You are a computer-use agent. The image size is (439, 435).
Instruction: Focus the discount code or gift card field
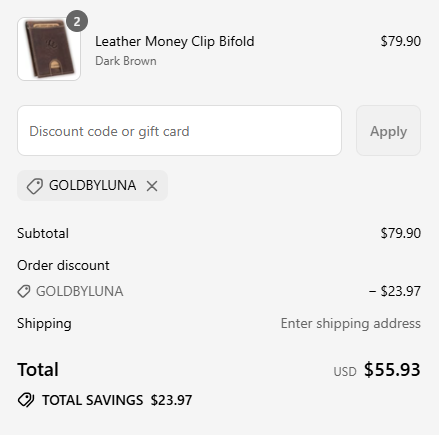(179, 131)
